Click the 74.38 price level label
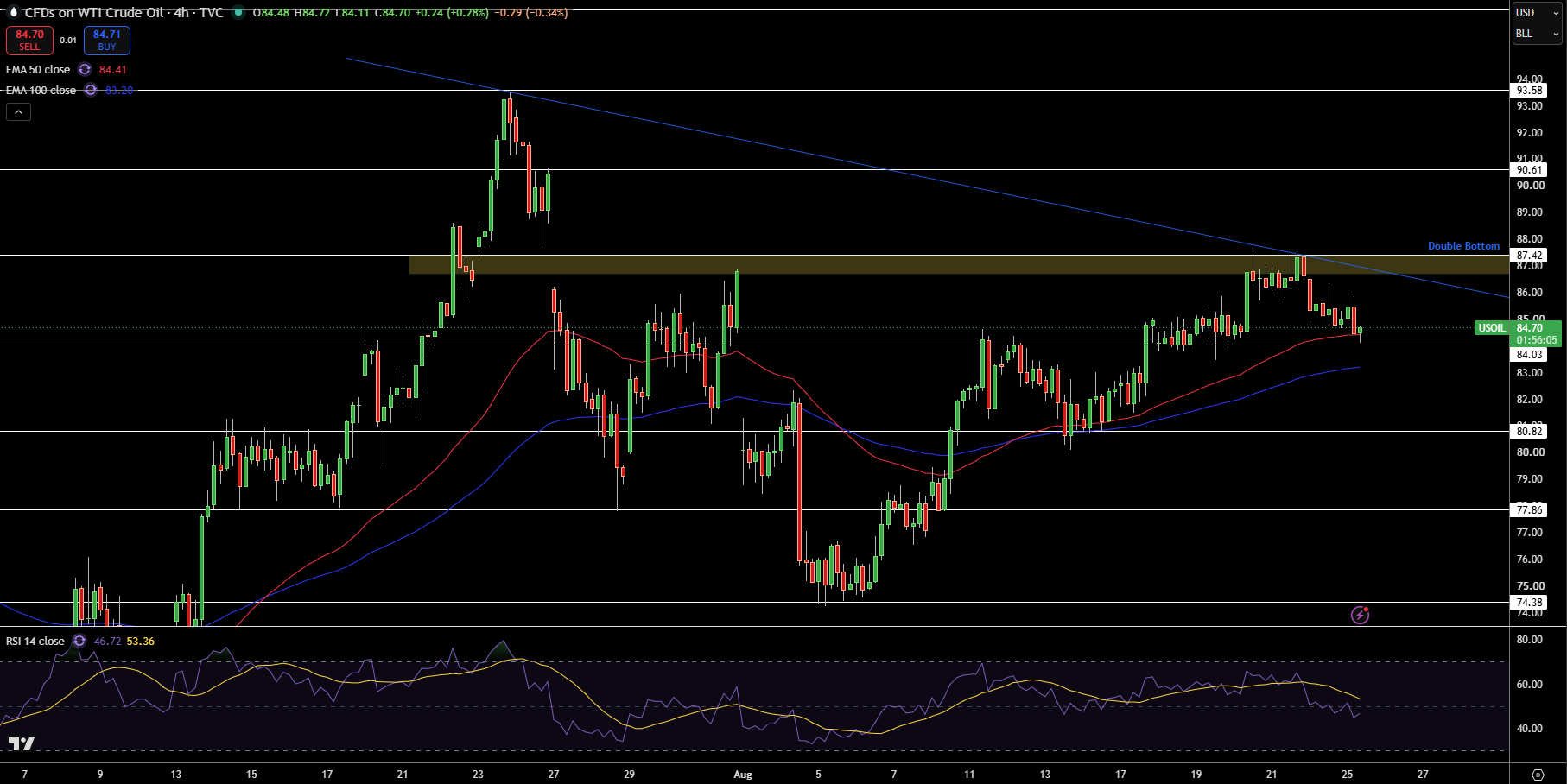This screenshot has width=1567, height=784. (1530, 603)
